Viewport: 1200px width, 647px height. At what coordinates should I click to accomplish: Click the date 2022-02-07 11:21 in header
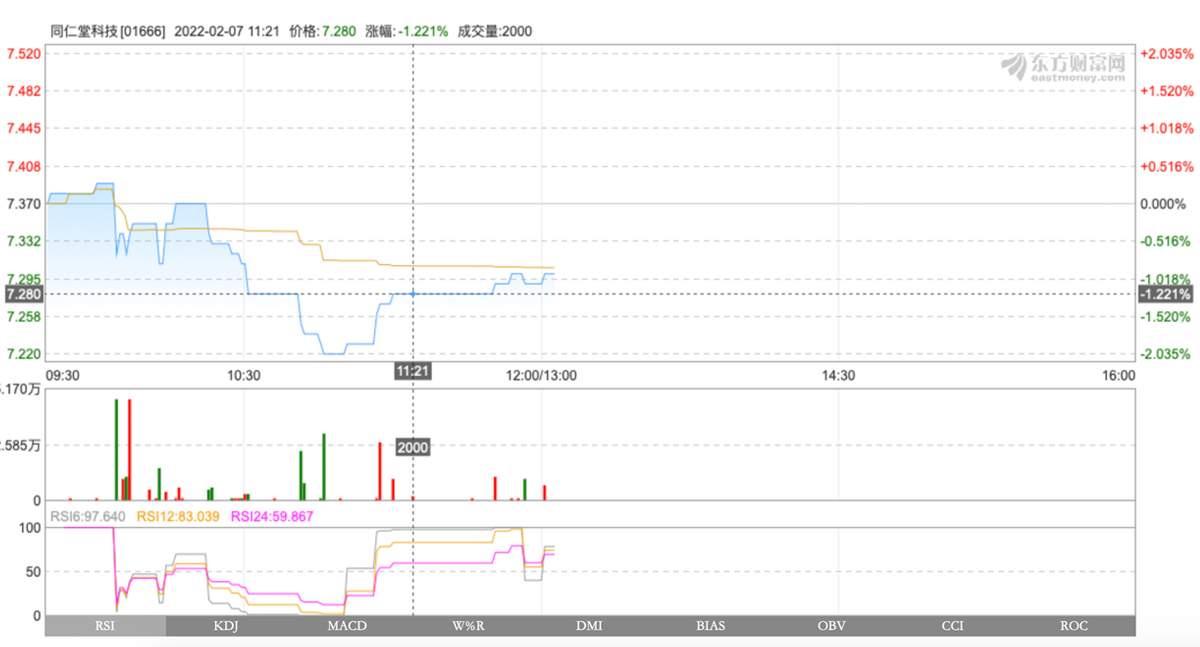pyautogui.click(x=228, y=31)
